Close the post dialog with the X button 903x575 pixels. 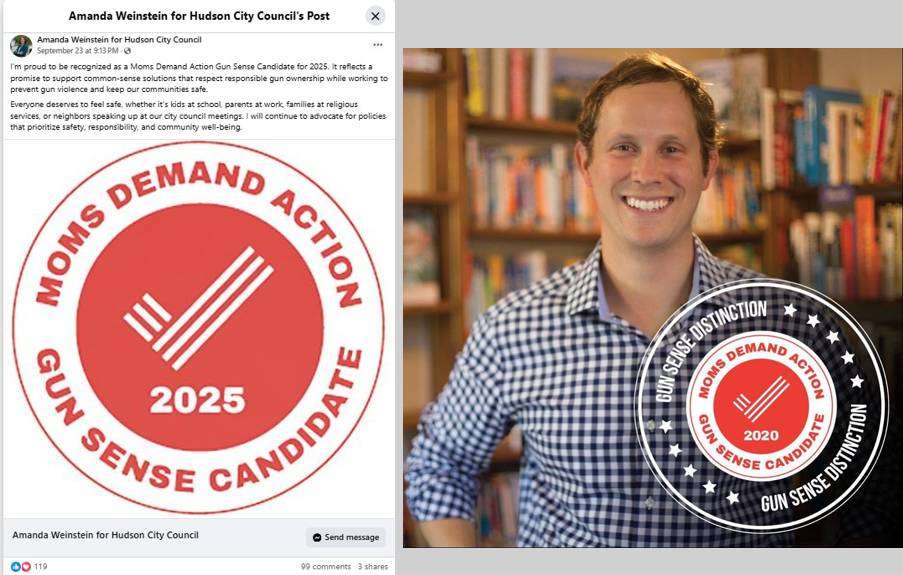375,16
